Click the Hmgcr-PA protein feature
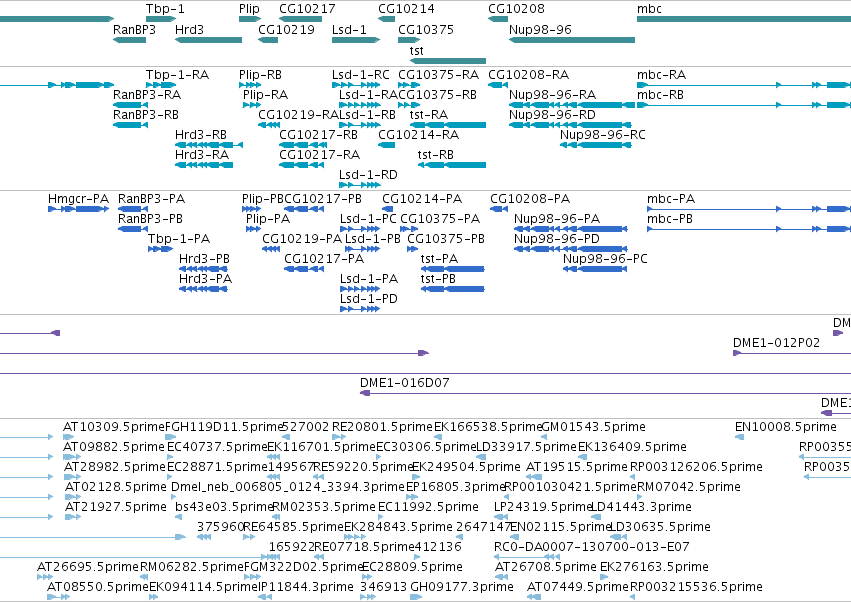Screen dimensions: 851x602 click(78, 208)
